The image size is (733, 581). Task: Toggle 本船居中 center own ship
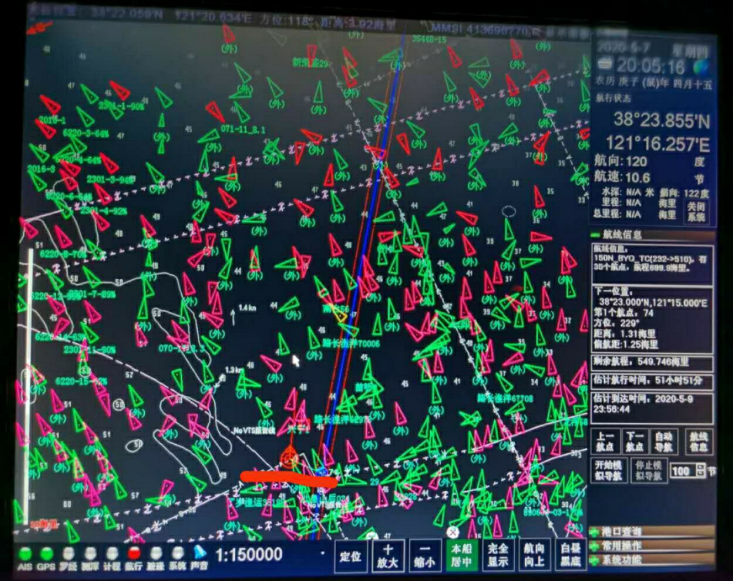pos(461,555)
